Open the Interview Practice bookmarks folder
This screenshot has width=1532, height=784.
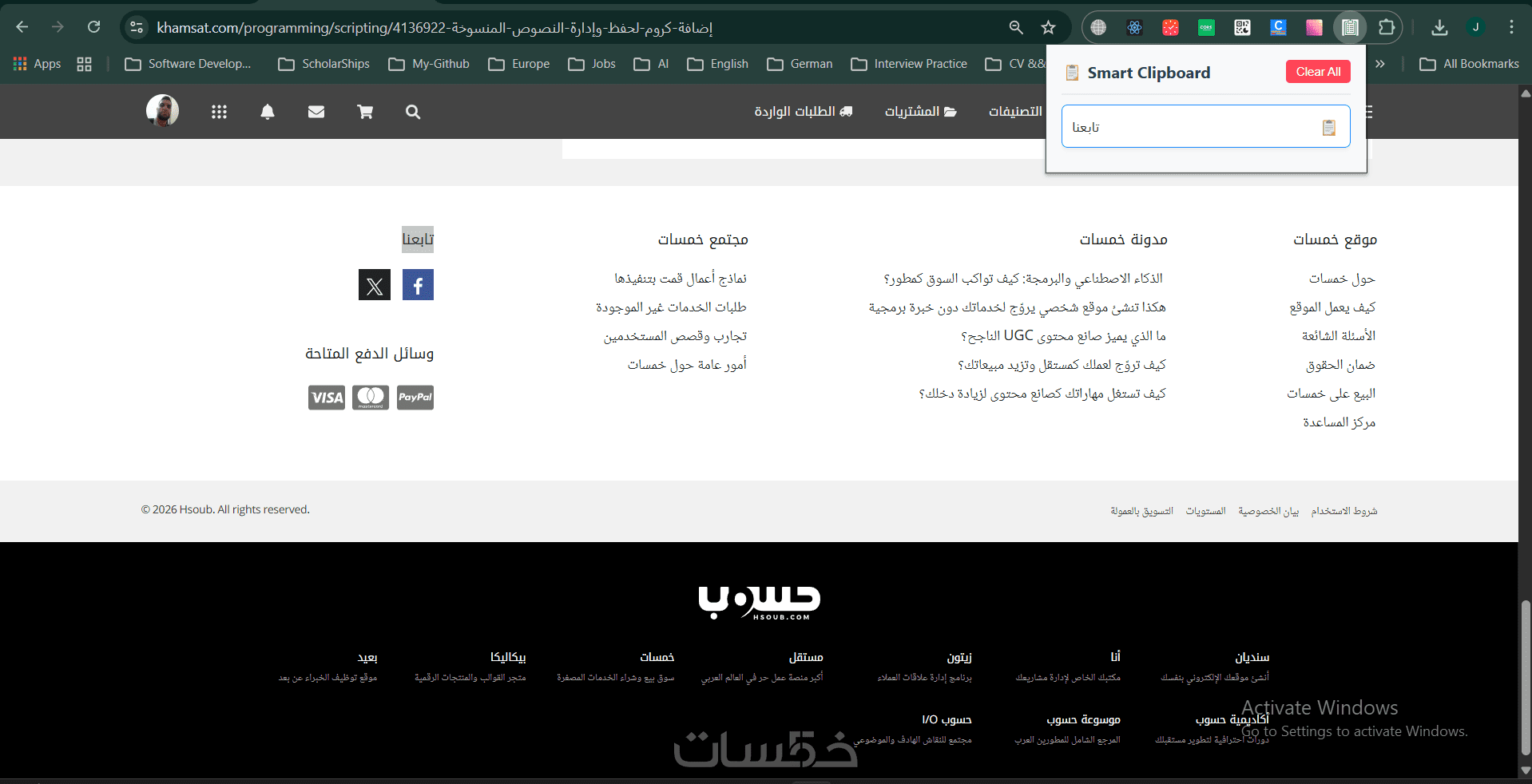click(x=909, y=64)
